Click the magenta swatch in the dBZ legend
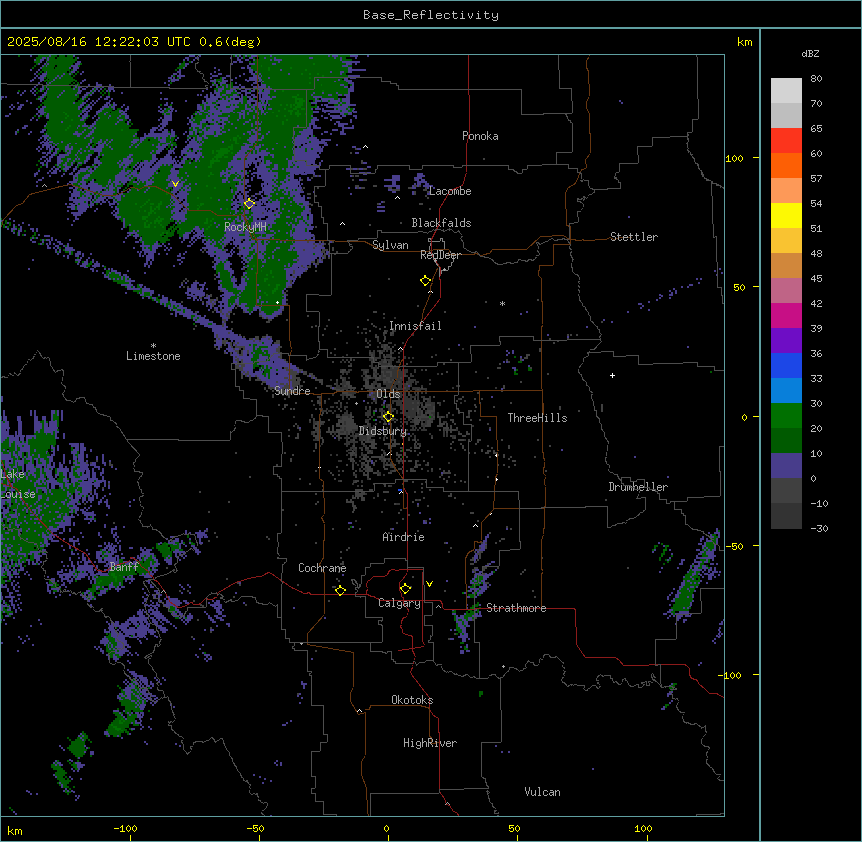862x842 pixels. [786, 315]
